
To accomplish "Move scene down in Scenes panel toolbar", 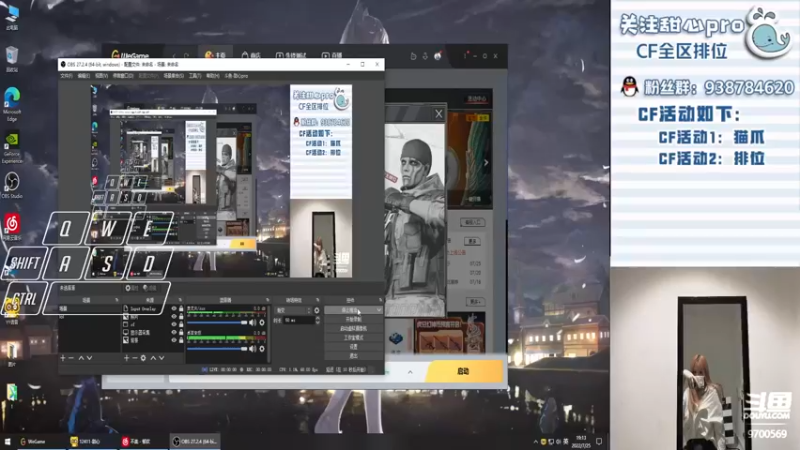I will [x=89, y=358].
